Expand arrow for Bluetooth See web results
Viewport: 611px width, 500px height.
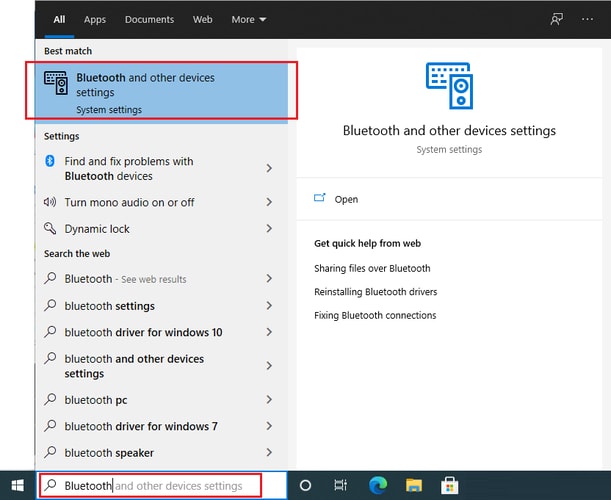269,278
